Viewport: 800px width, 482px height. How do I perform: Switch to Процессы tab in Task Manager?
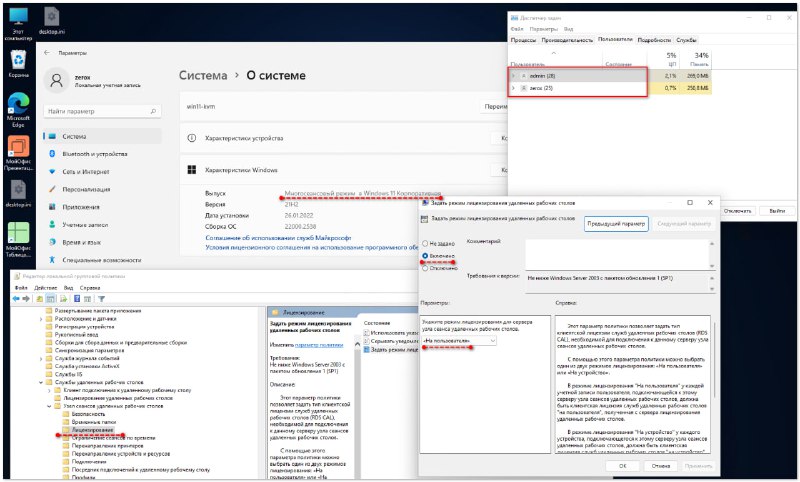click(x=523, y=40)
